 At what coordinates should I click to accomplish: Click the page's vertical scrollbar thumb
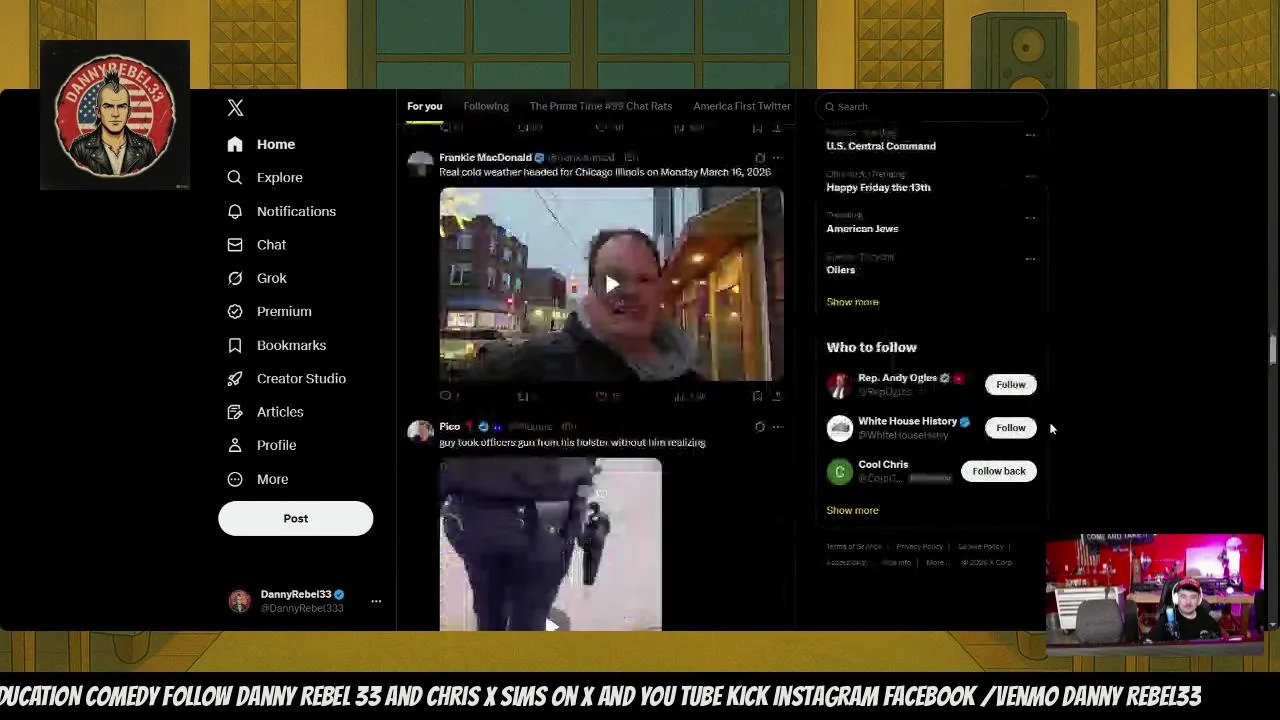[x=1273, y=351]
